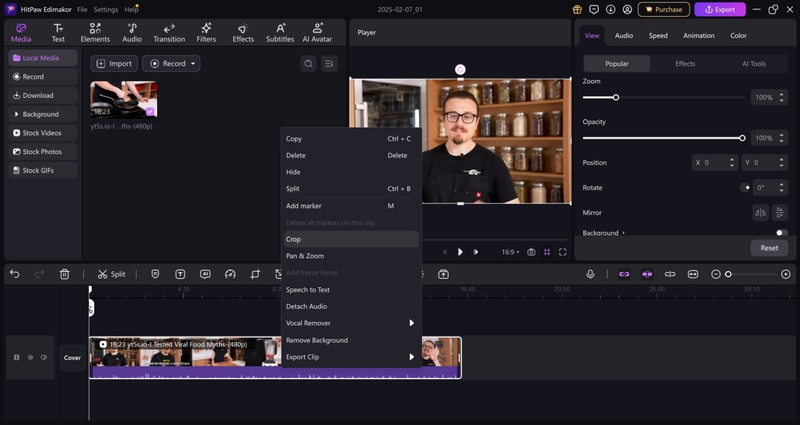Open Stock Videos in the sidebar
The height and width of the screenshot is (425, 800).
(43, 133)
